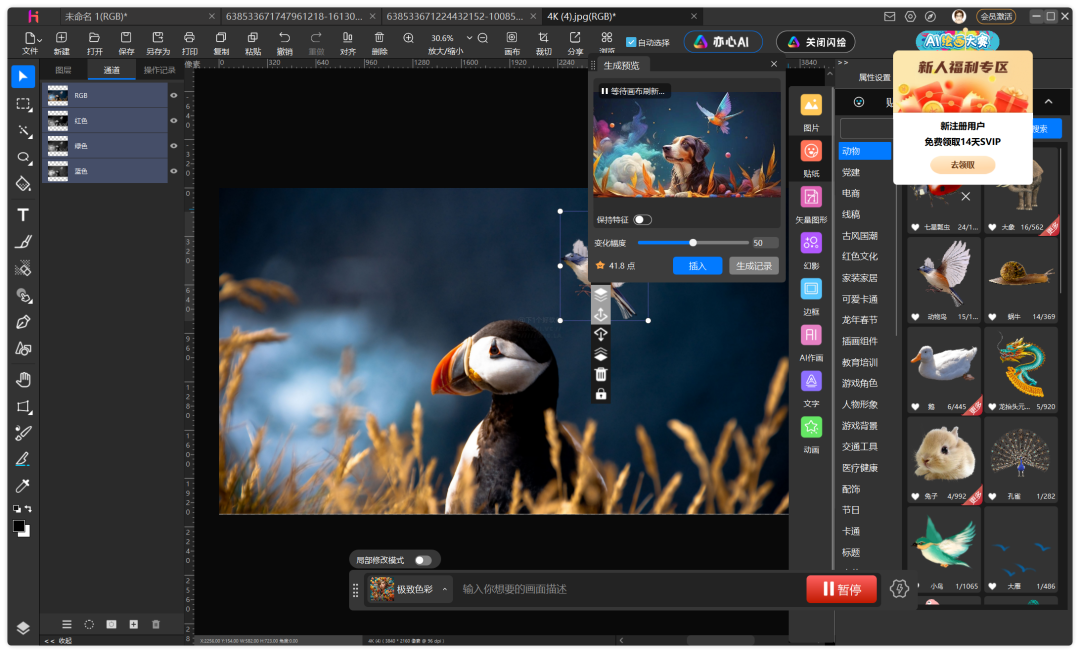Click the Print icon in toolbar

189,42
